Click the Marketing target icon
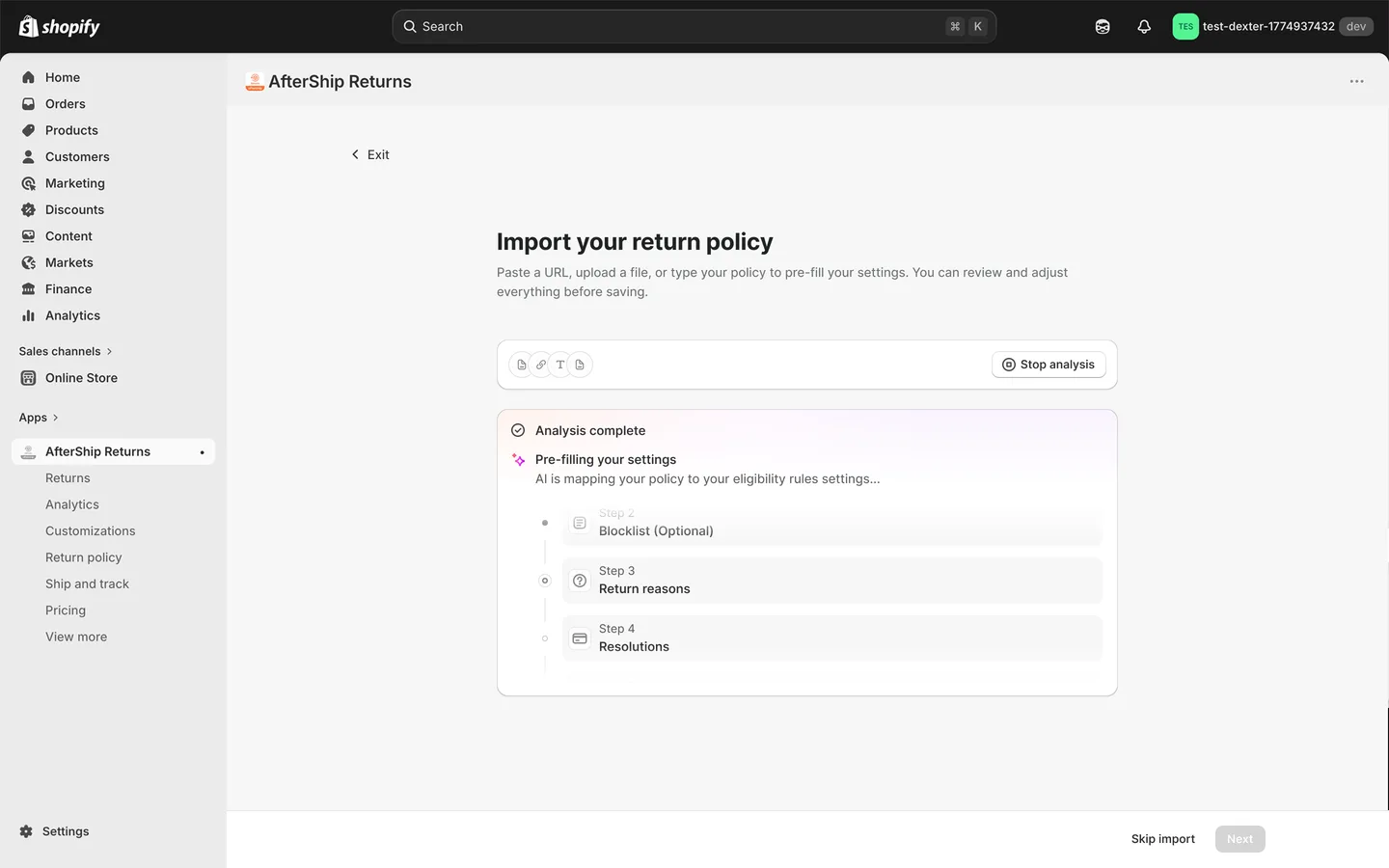1389x868 pixels. (29, 183)
